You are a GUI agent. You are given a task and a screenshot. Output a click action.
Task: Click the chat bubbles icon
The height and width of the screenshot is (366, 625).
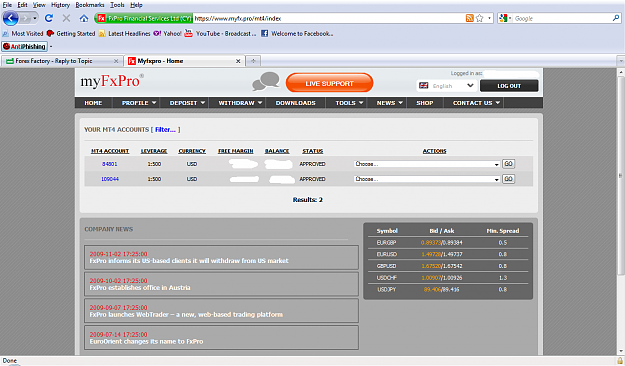(x=266, y=81)
